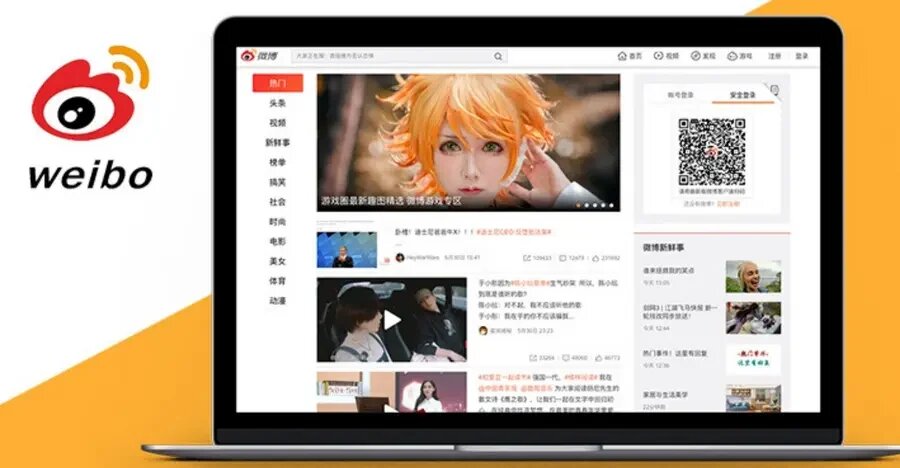The height and width of the screenshot is (468, 900).
Task: Click the repost icon on the car video post
Action: click(533, 358)
